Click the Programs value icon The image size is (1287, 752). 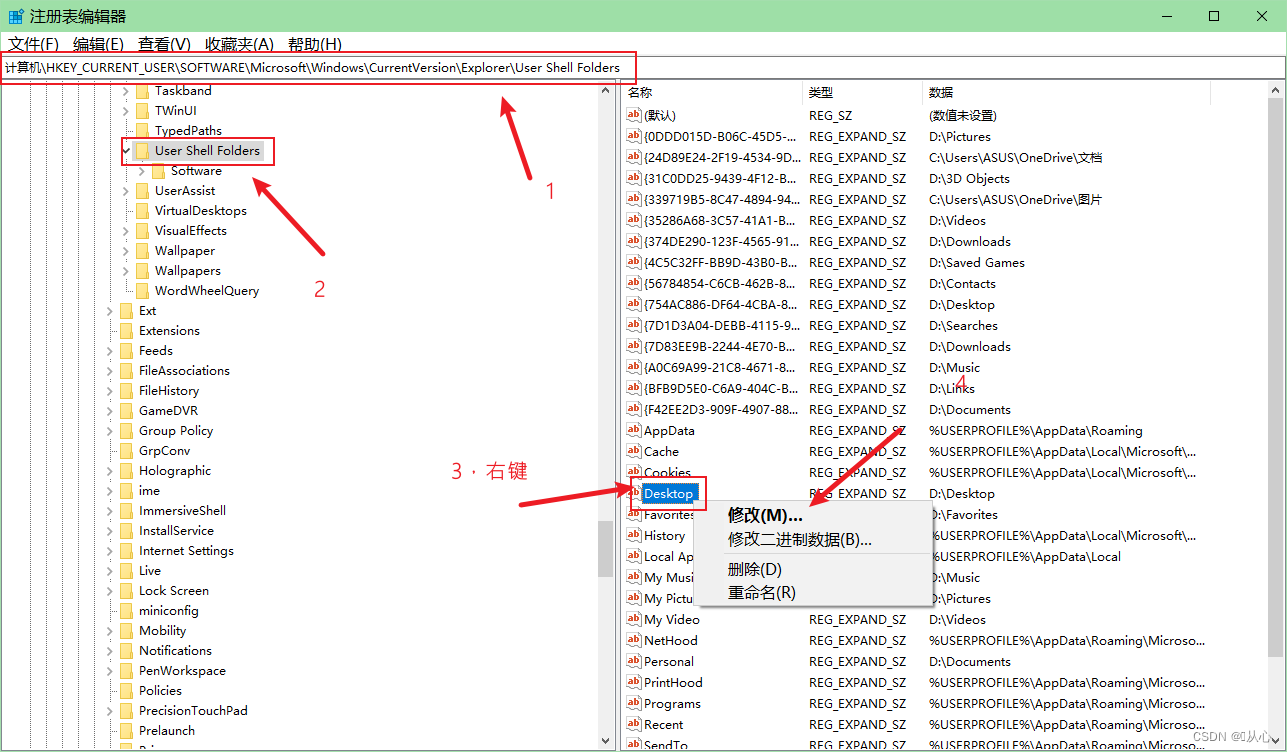[x=634, y=703]
